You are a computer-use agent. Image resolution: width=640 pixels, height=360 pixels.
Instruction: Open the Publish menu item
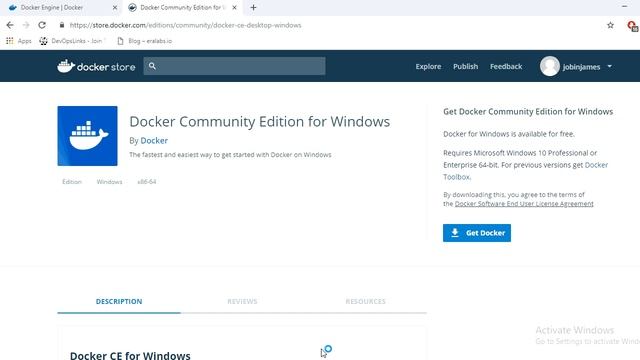[x=465, y=66]
